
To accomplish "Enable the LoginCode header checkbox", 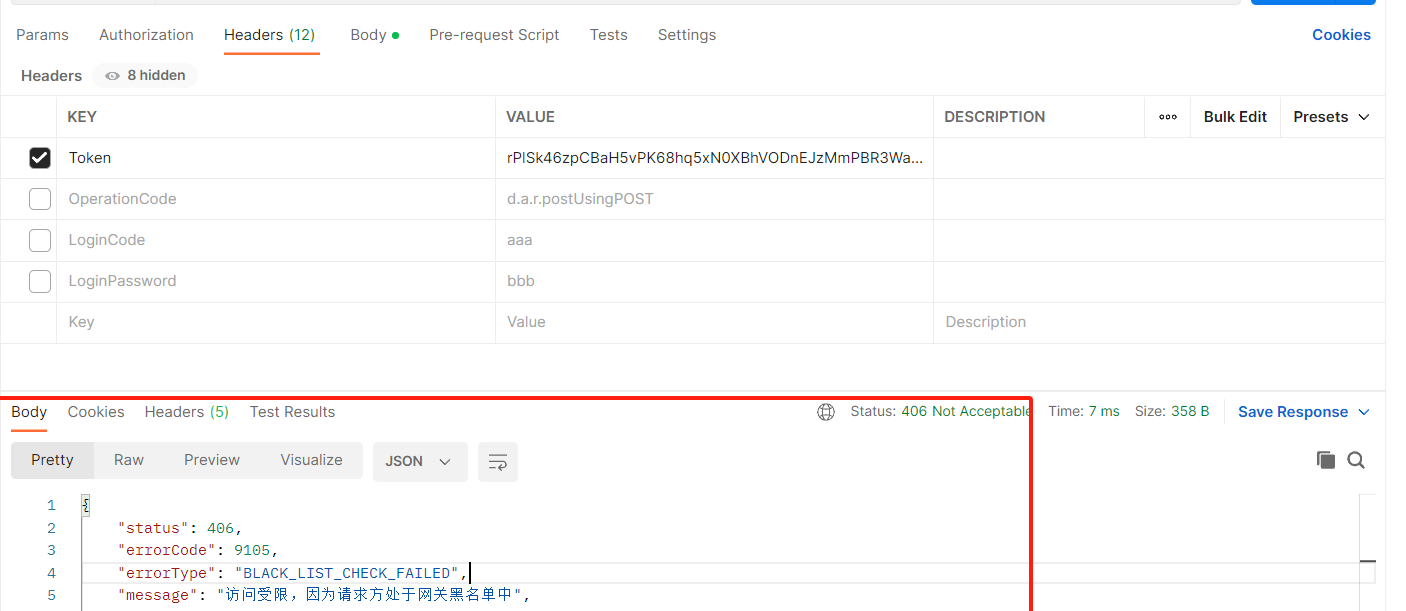I will [x=40, y=240].
